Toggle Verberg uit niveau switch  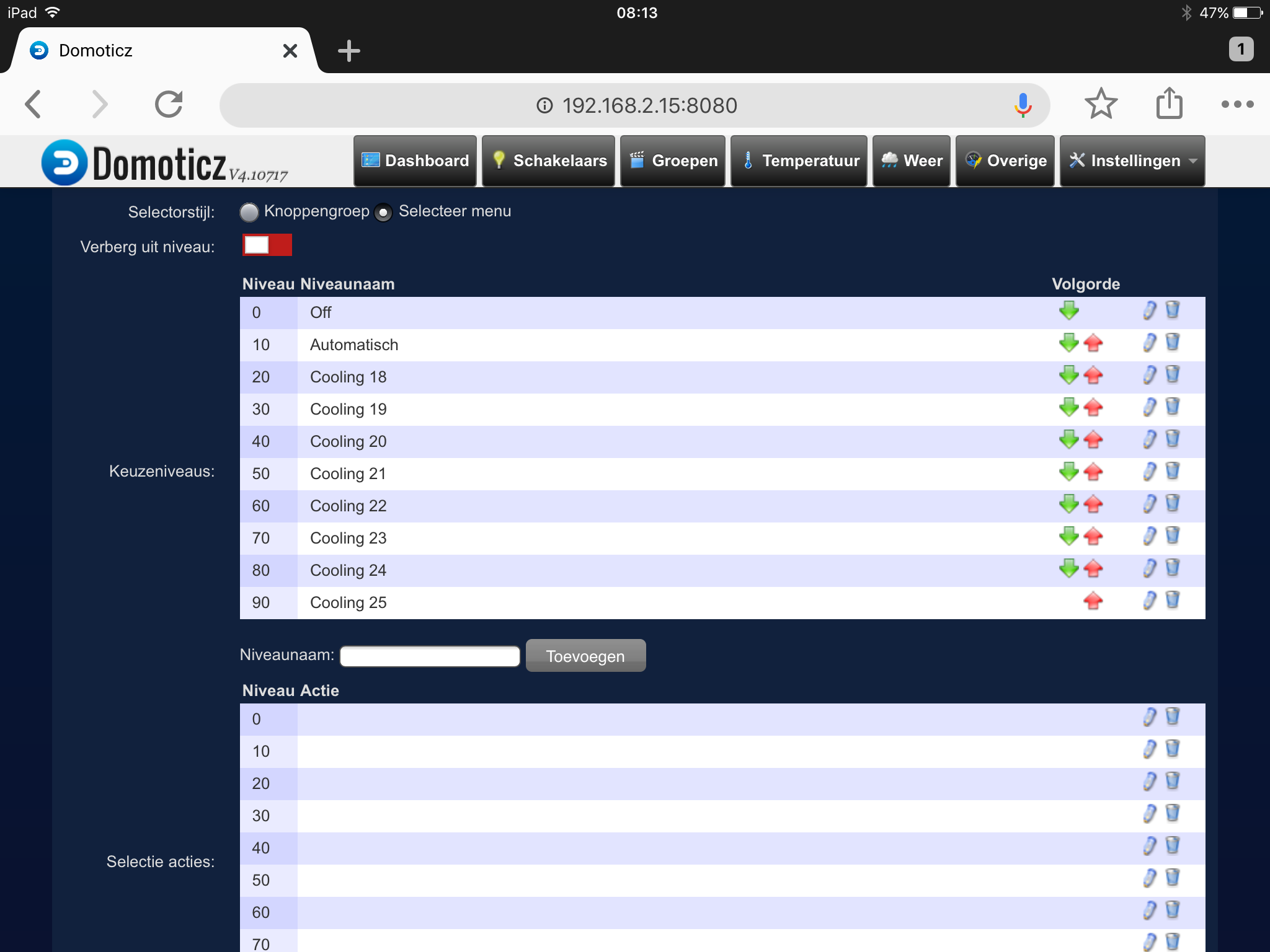pos(267,245)
